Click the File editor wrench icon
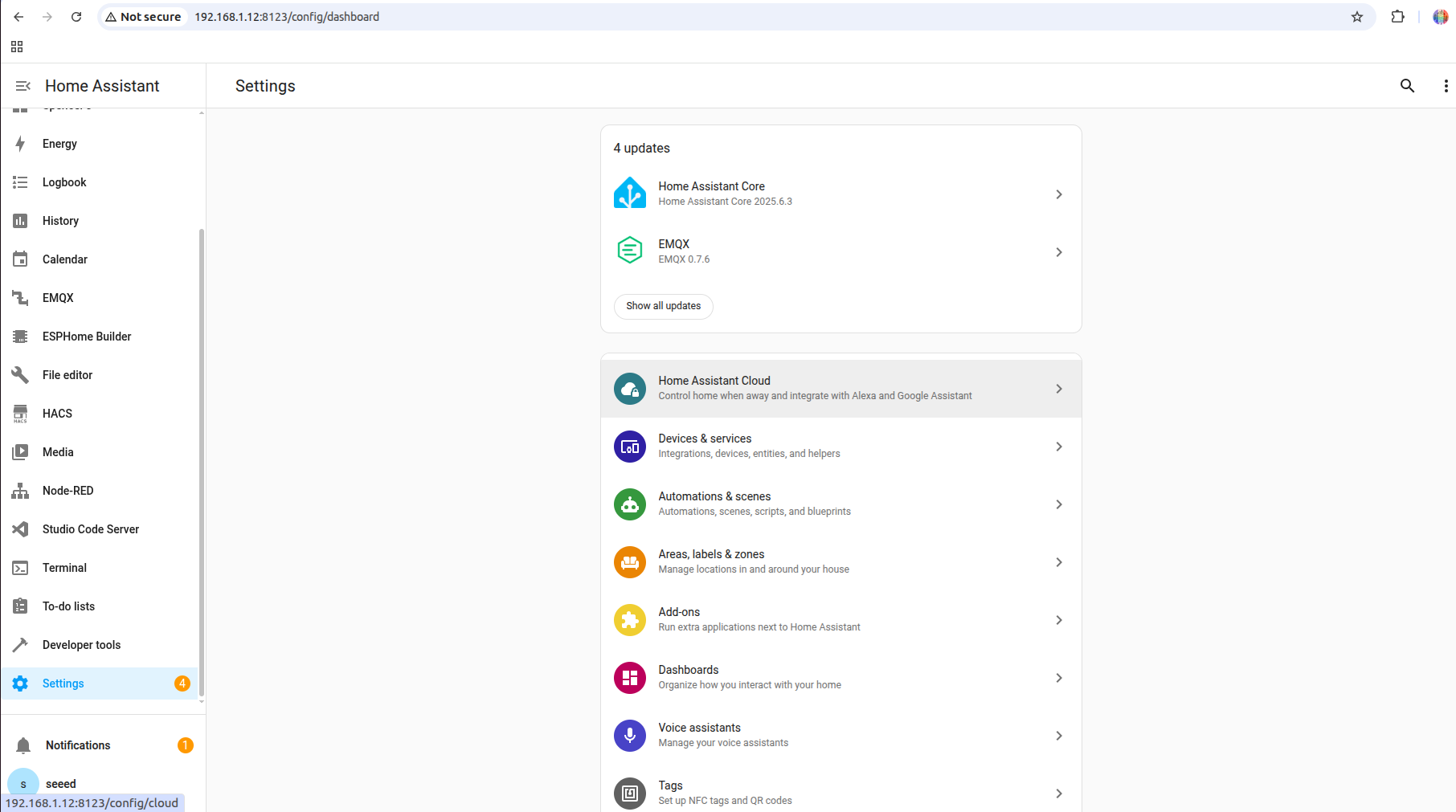This screenshot has height=812, width=1456. pyautogui.click(x=20, y=375)
